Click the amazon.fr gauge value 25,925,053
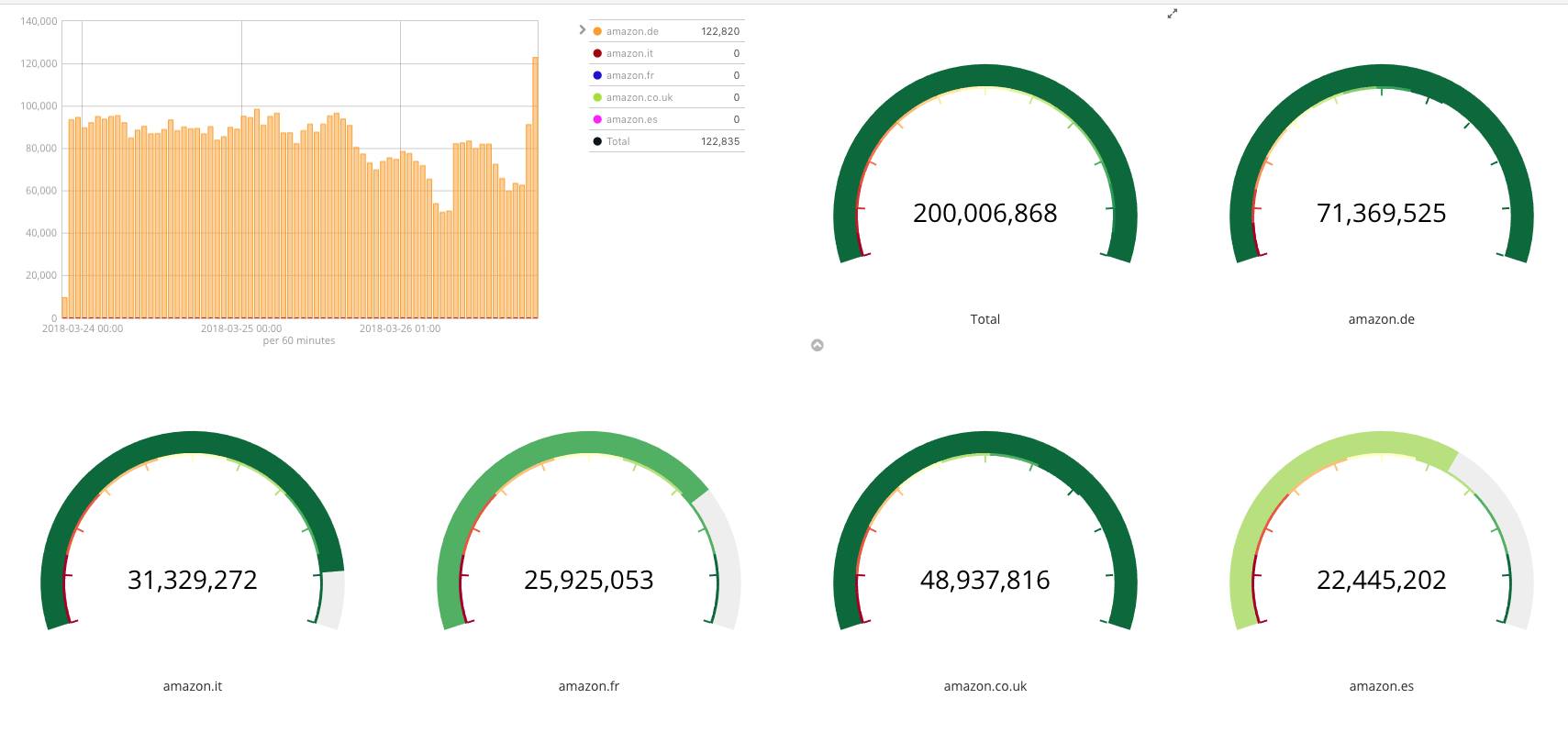Image resolution: width=1568 pixels, height=743 pixels. click(589, 580)
